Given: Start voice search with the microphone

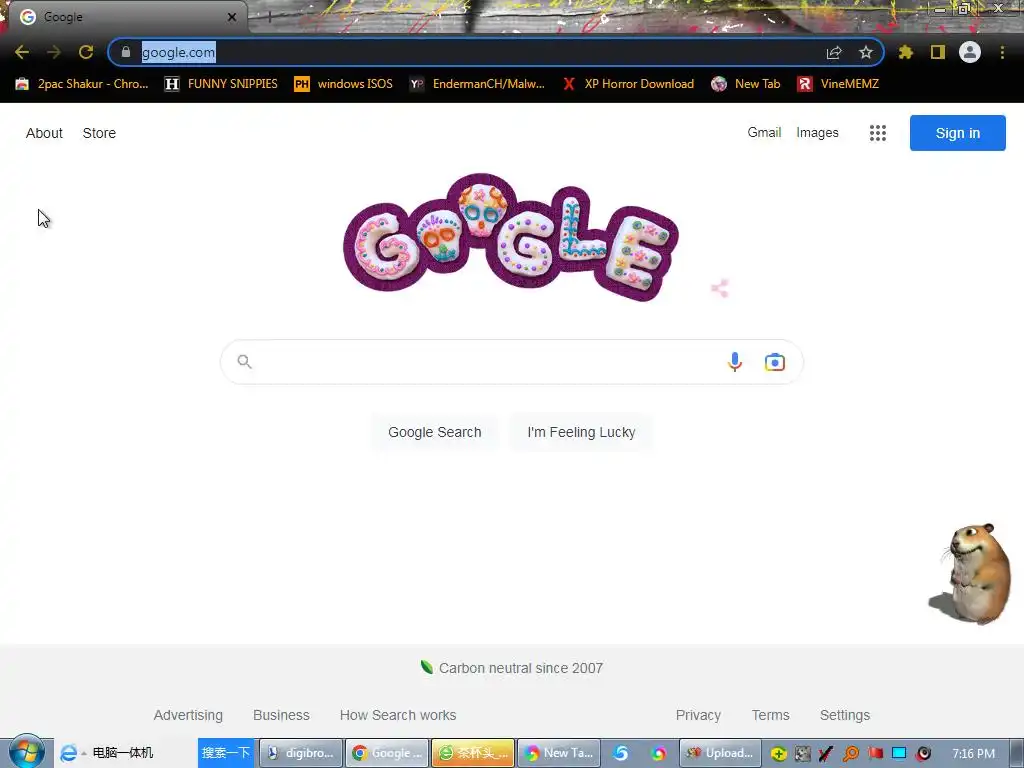Looking at the screenshot, I should [x=735, y=362].
